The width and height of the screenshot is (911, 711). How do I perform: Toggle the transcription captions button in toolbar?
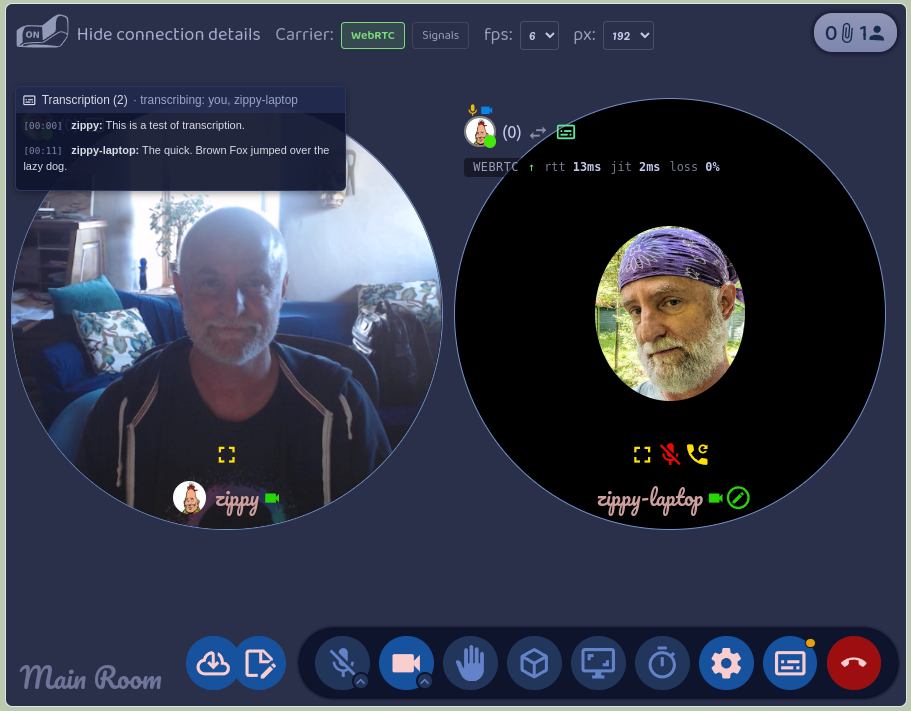[790, 663]
